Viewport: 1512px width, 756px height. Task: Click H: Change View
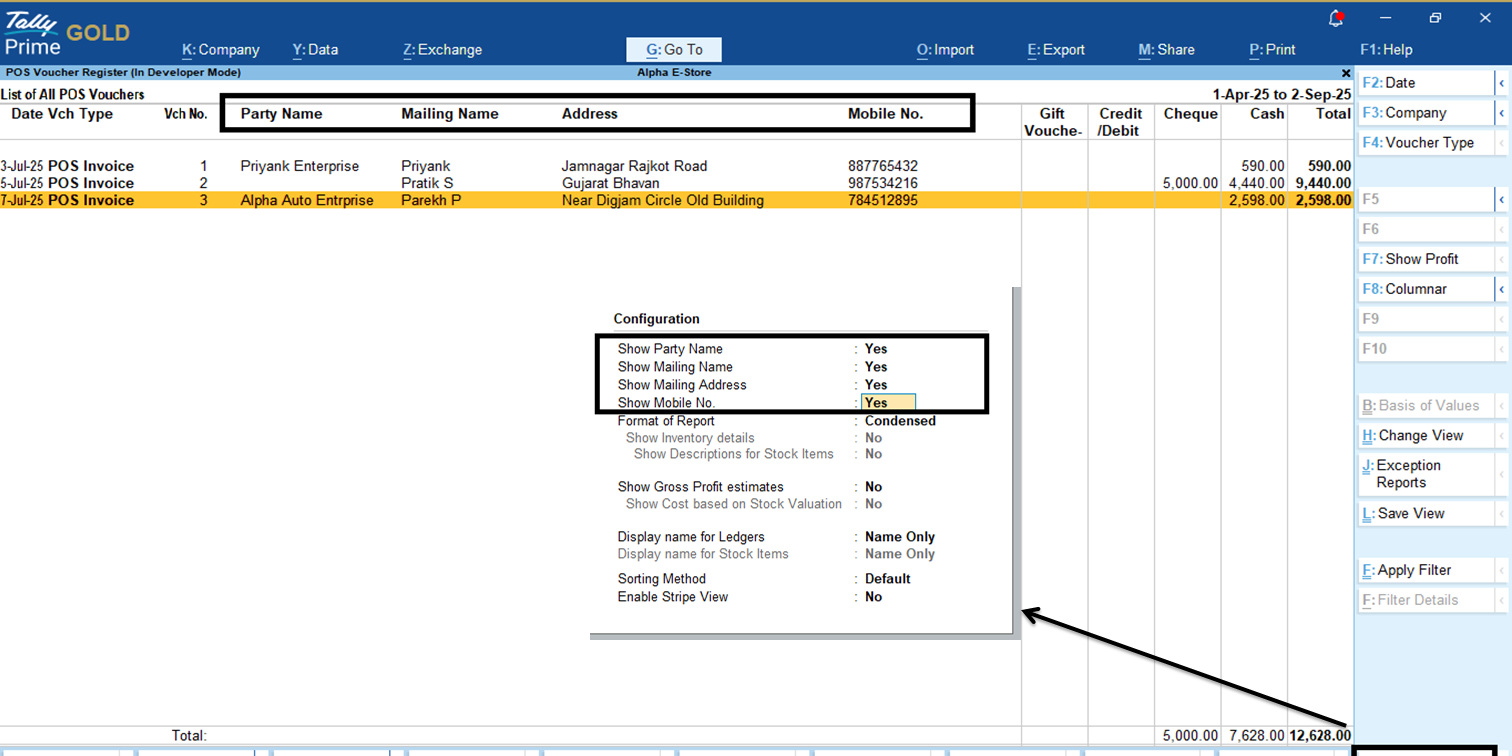click(1422, 435)
